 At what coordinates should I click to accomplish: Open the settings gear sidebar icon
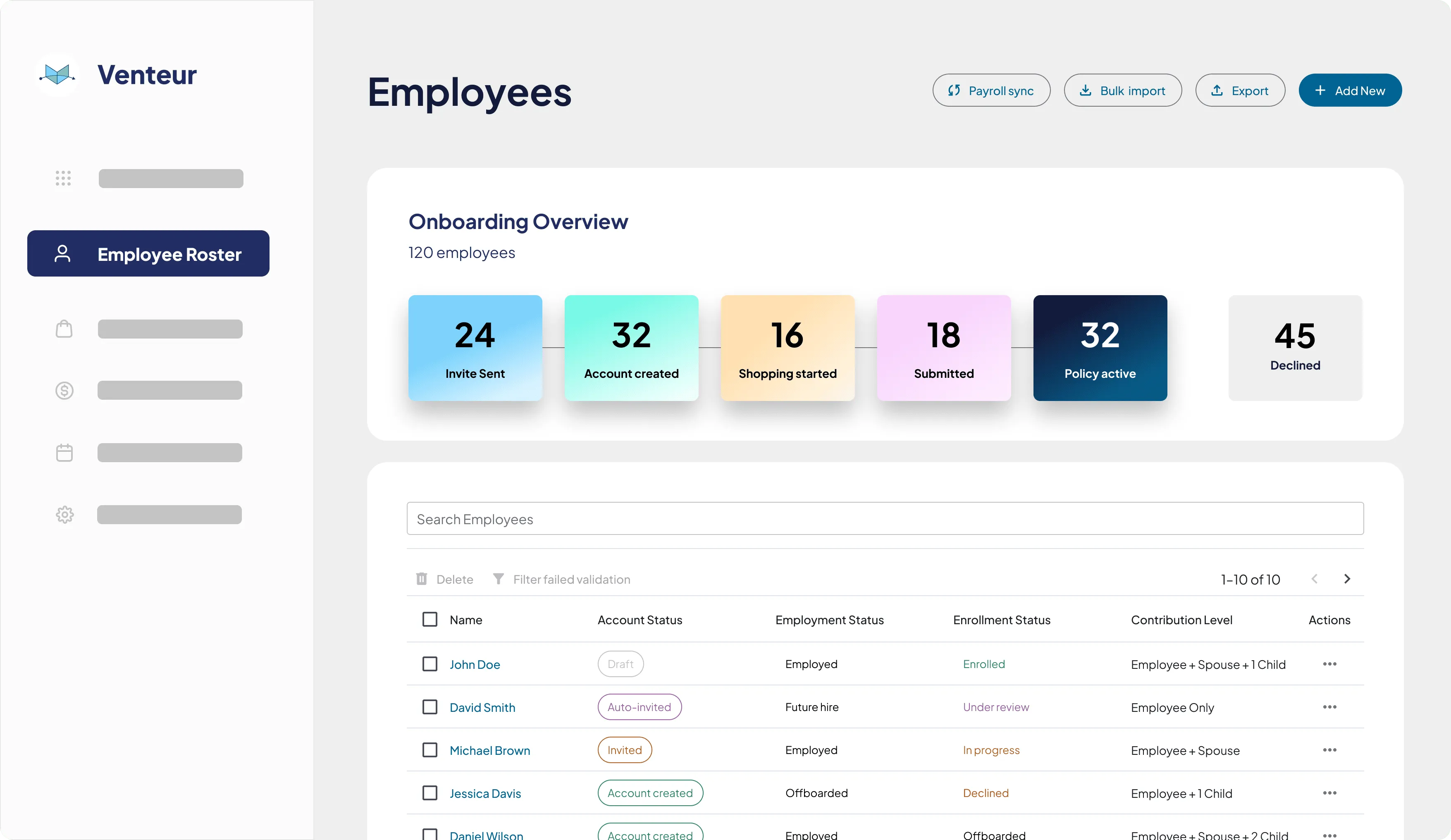coord(64,514)
